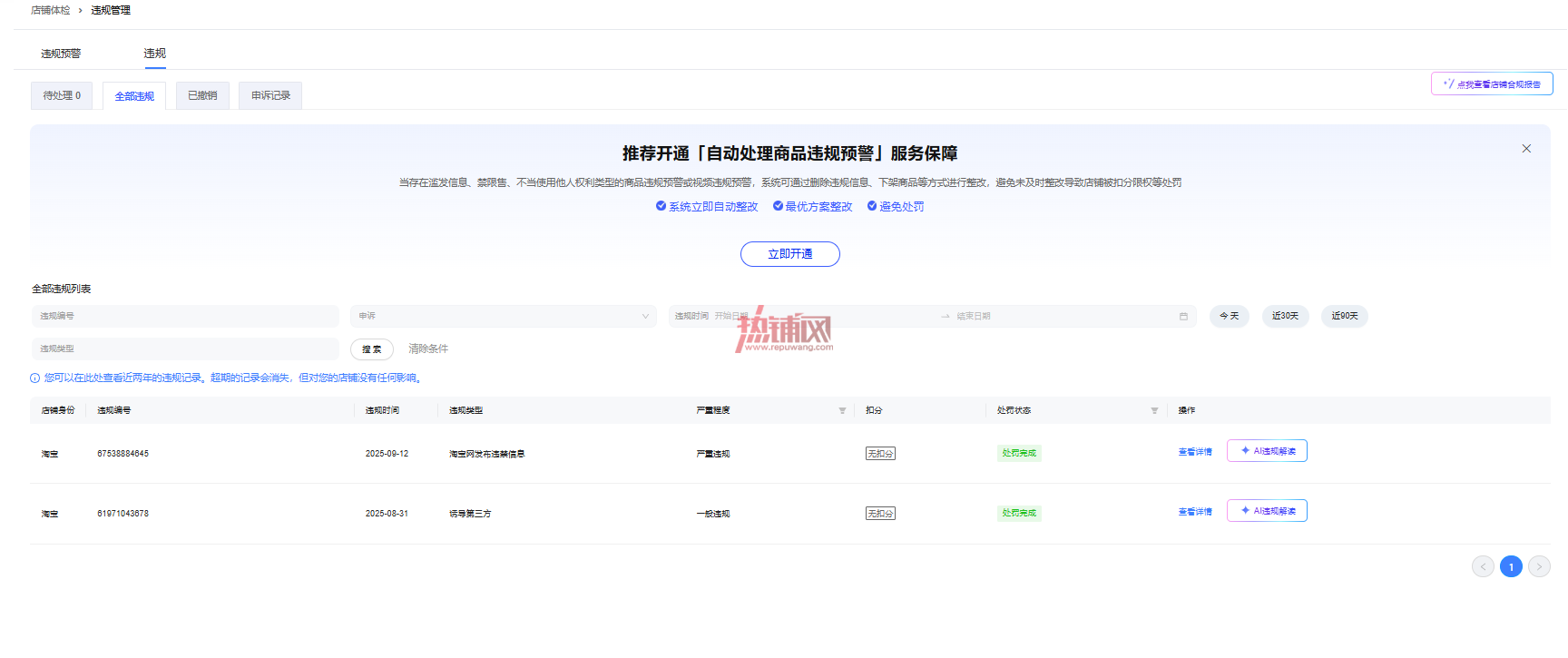
Task: Open the 违规类型 filter field
Action: coord(185,349)
